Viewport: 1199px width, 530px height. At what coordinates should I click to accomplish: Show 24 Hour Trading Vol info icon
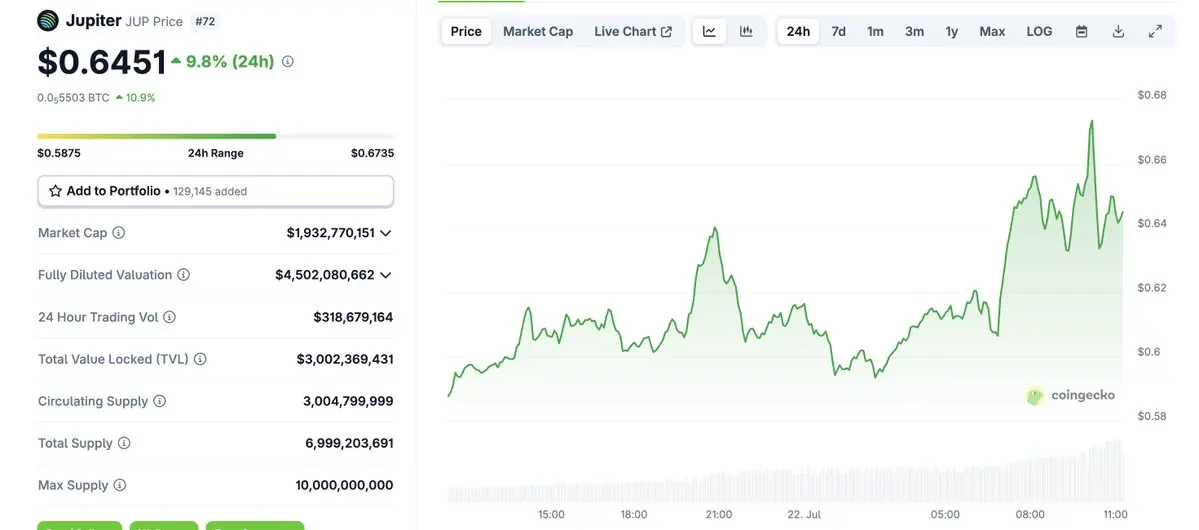tap(170, 317)
